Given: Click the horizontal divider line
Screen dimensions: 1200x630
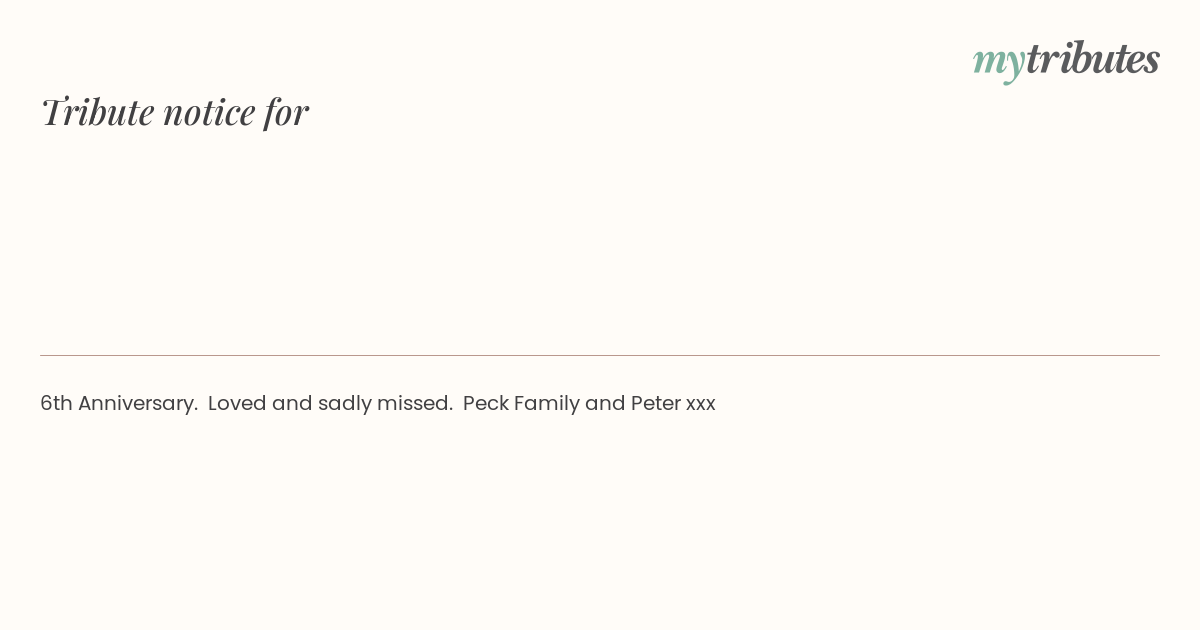Looking at the screenshot, I should 600,355.
